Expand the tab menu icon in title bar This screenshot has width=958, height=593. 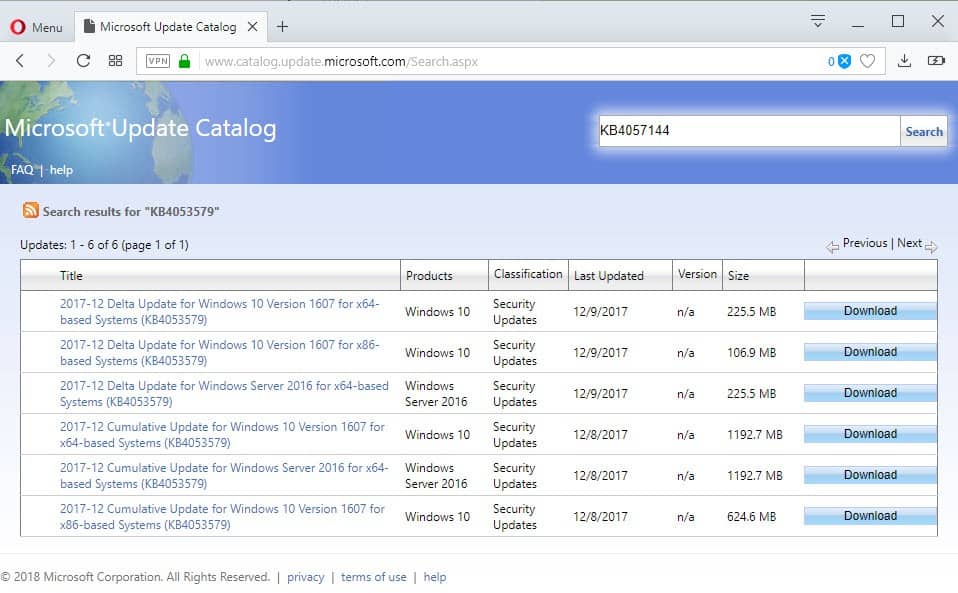818,21
